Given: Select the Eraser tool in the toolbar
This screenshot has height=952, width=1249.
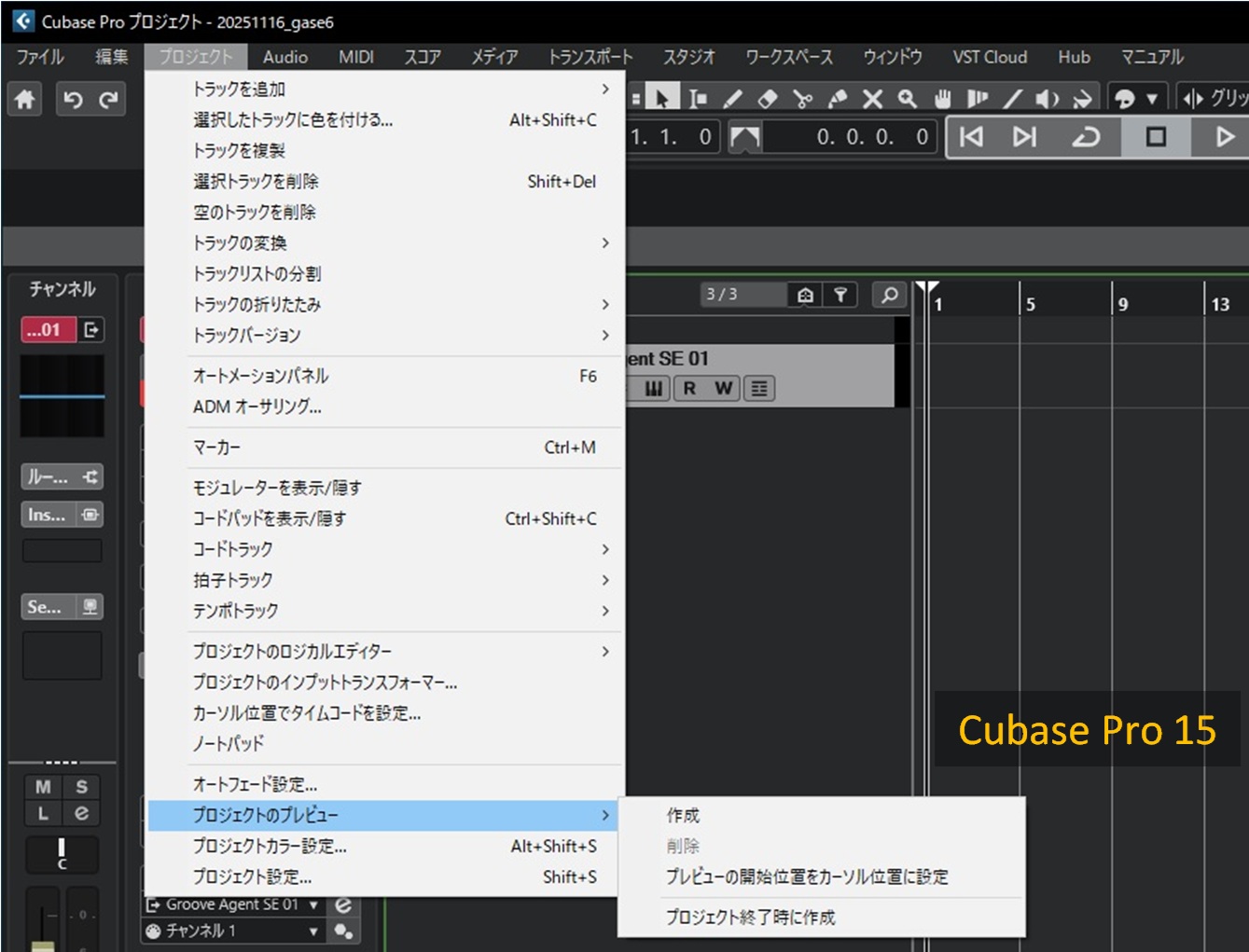Looking at the screenshot, I should point(768,97).
